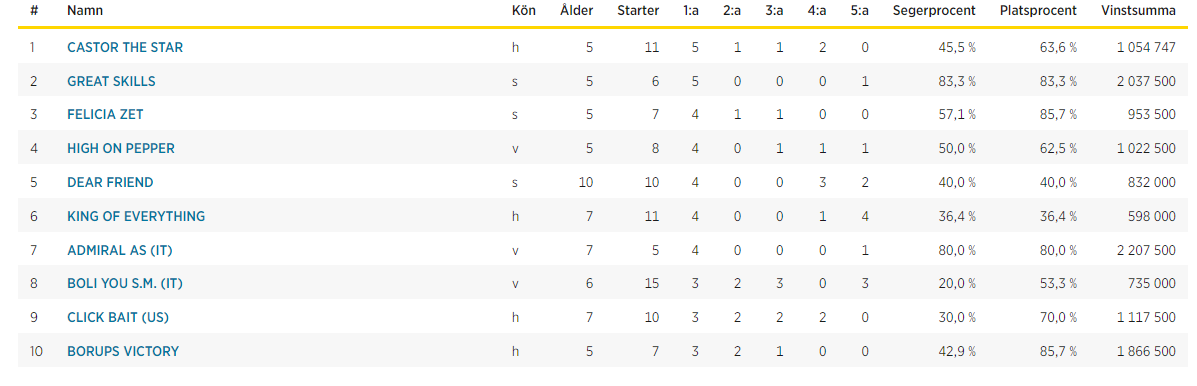This screenshot has width=1197, height=386.
Task: Sort by the Starter column header
Action: click(x=638, y=11)
